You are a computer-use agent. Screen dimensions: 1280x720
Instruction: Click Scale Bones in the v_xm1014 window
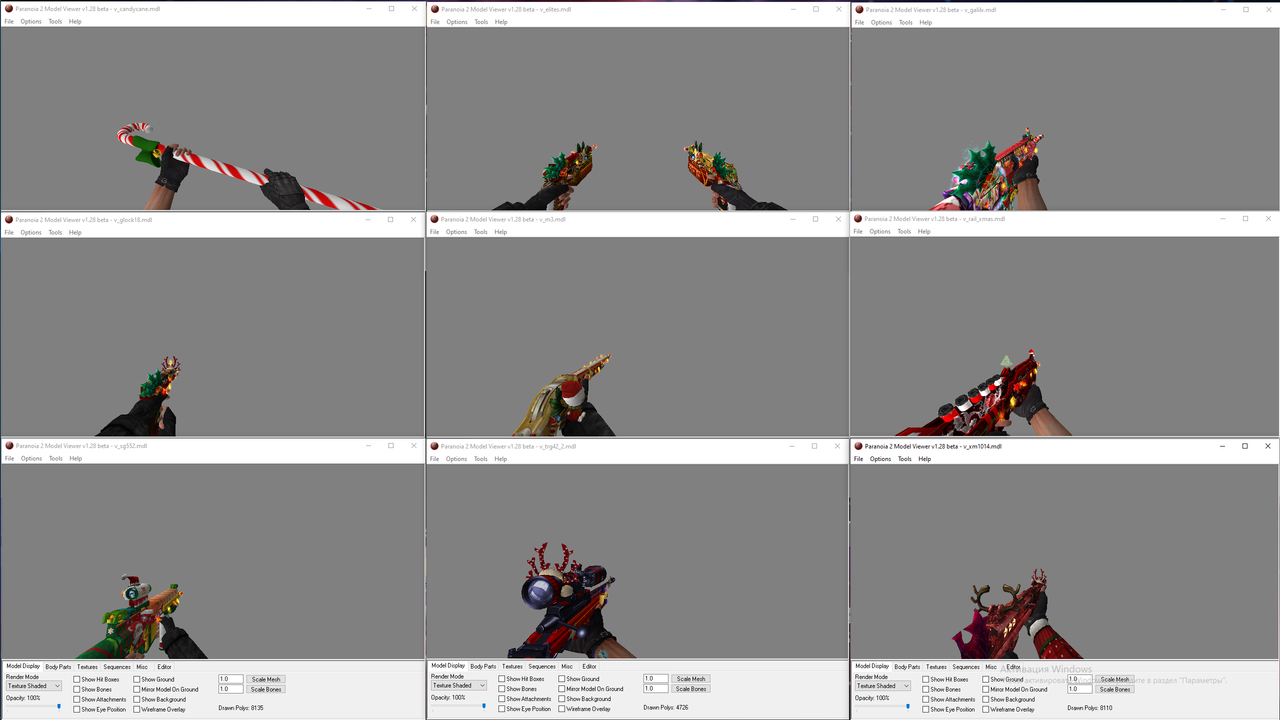pyautogui.click(x=1115, y=689)
